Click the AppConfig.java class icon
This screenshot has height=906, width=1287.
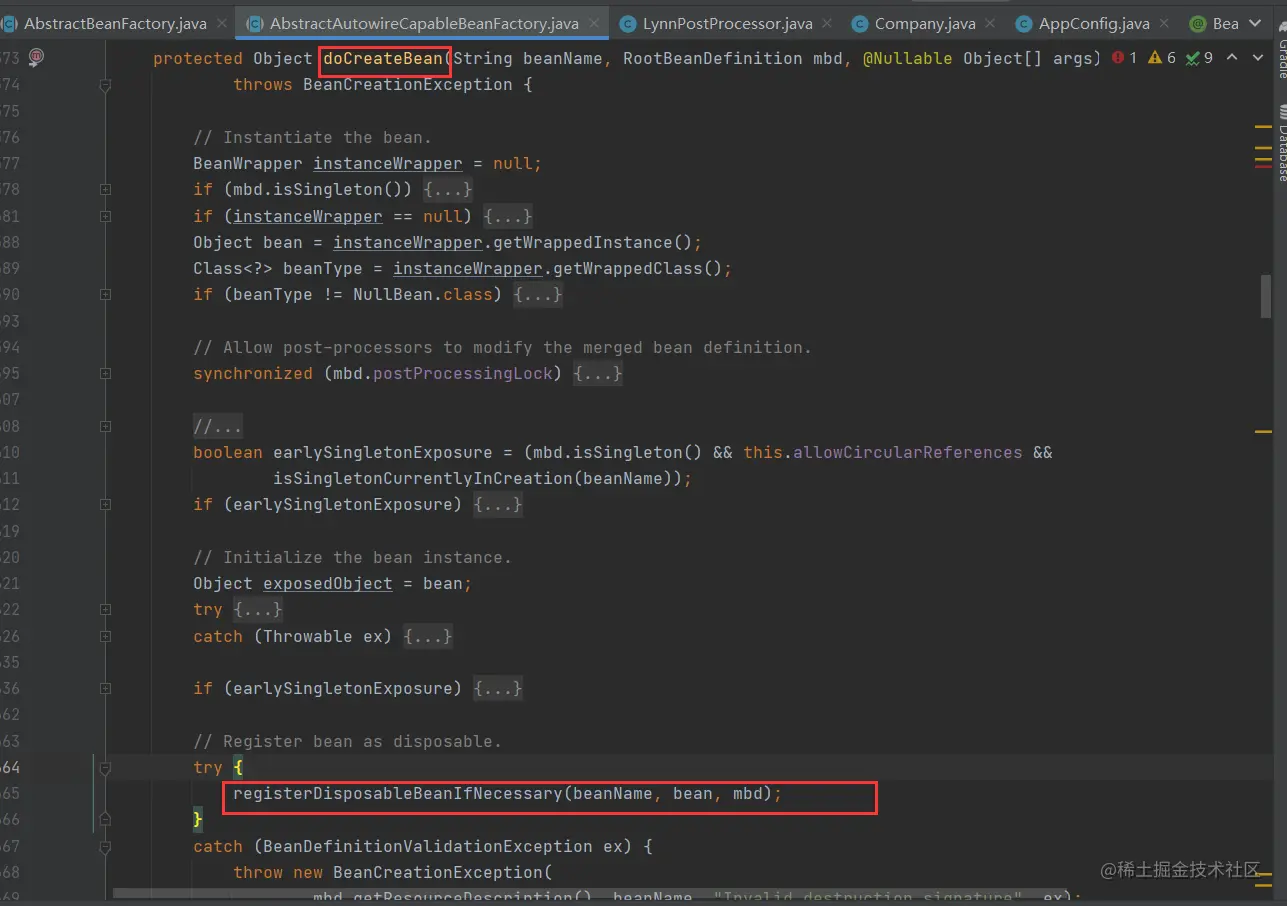tap(1023, 23)
